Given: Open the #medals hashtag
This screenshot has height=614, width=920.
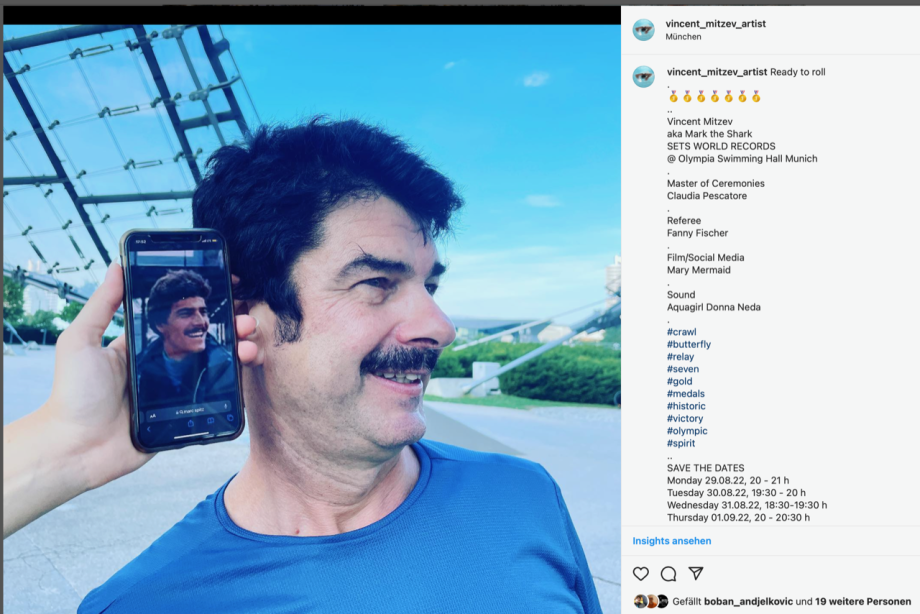Looking at the screenshot, I should pos(685,393).
